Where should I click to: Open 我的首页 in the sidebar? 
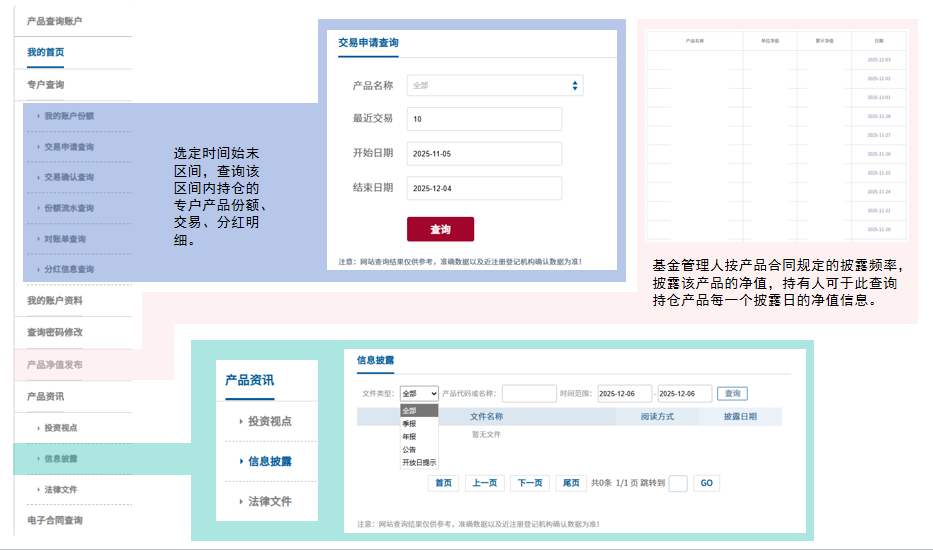pos(46,52)
